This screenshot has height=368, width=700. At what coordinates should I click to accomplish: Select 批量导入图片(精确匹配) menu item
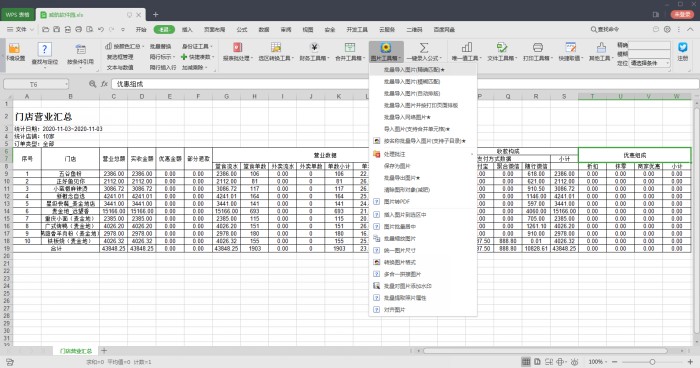coord(423,70)
